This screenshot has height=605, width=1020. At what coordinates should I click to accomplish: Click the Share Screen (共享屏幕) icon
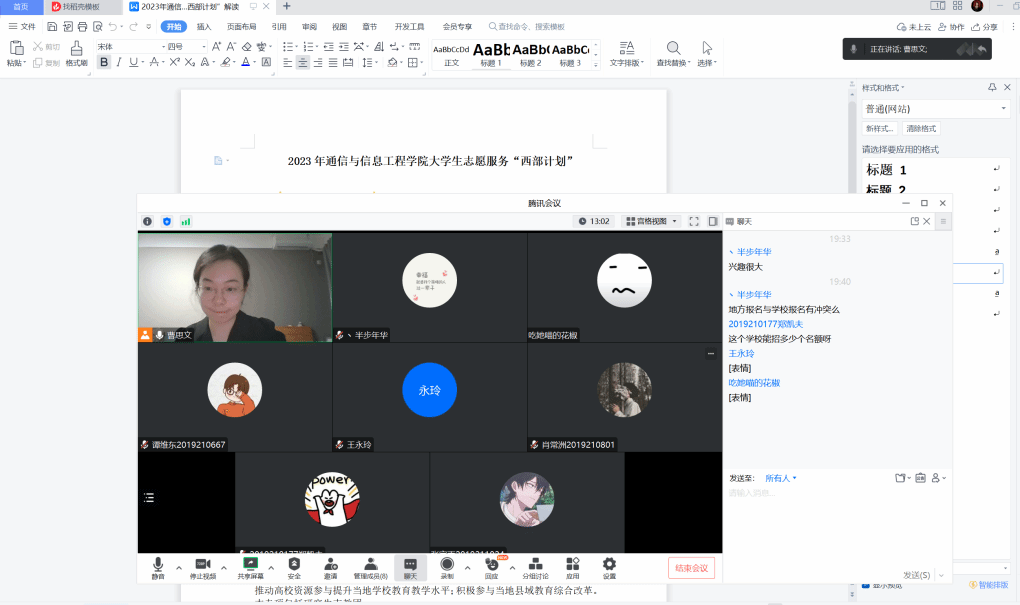(250, 567)
